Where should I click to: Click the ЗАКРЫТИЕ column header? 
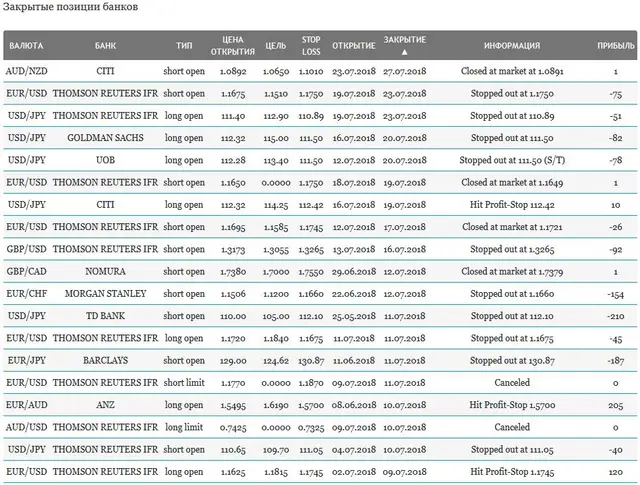pos(404,40)
